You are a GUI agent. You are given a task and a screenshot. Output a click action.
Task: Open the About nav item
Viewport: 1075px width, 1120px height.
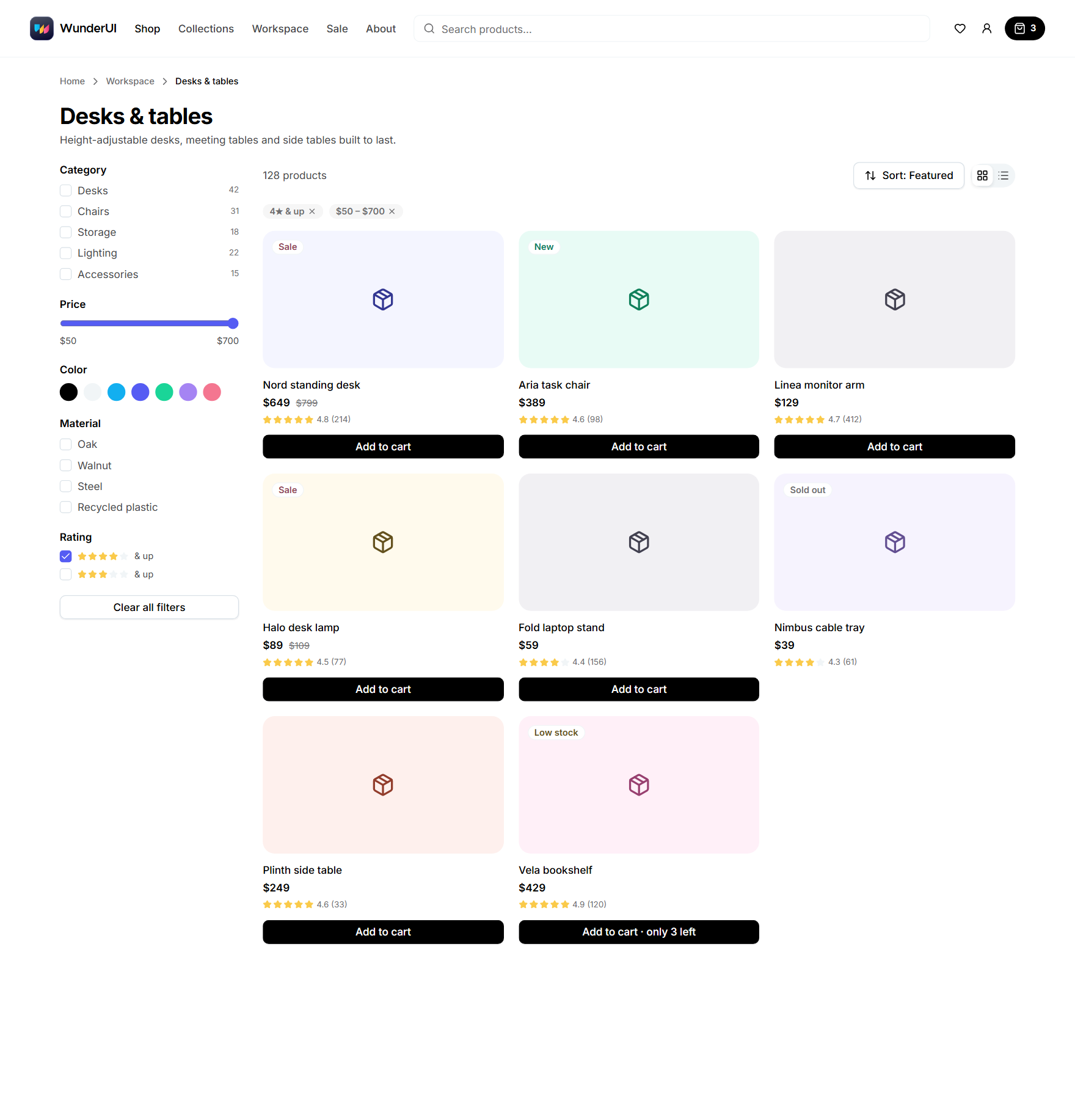pos(381,29)
